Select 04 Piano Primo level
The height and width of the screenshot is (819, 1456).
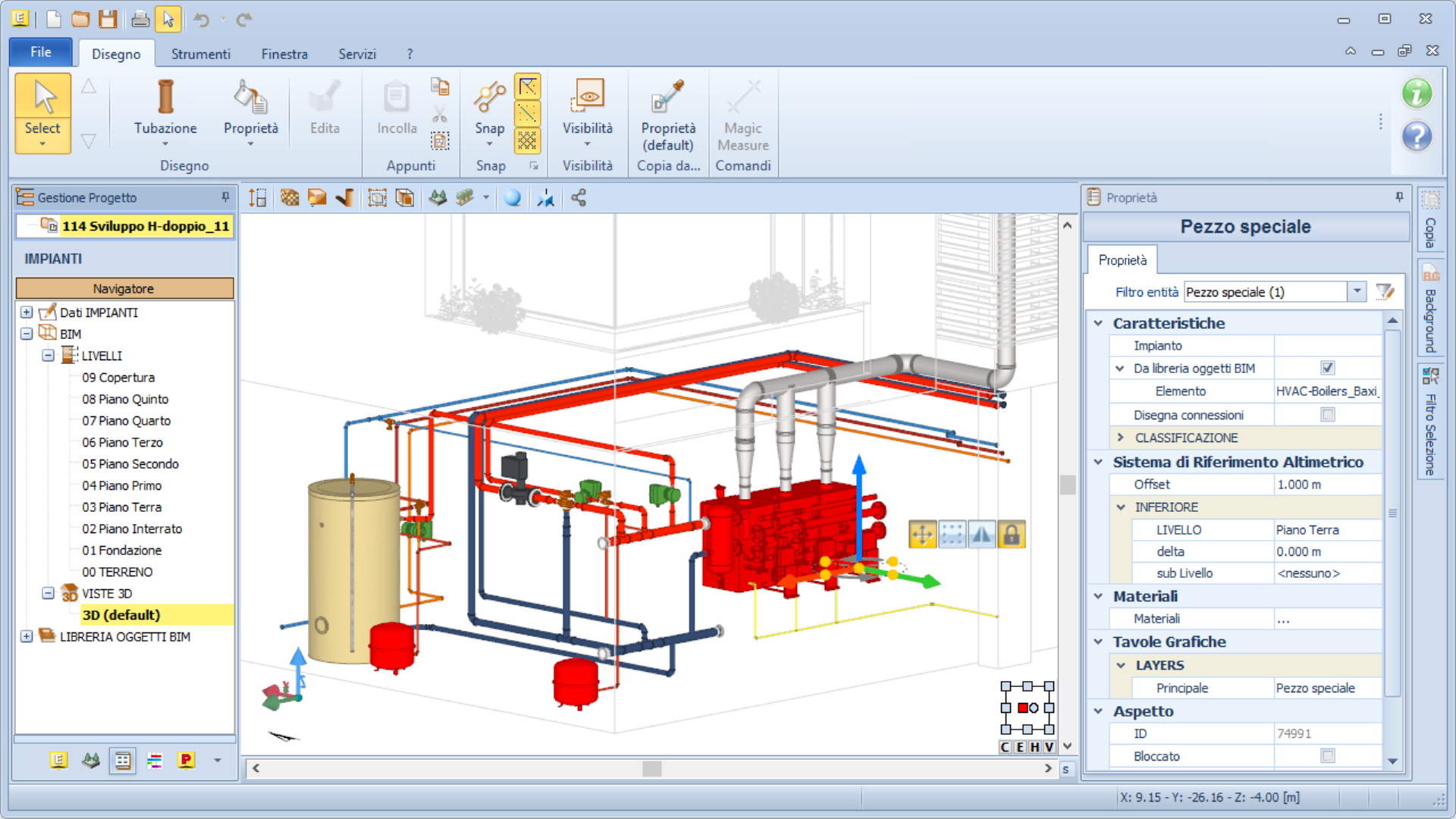pos(121,485)
